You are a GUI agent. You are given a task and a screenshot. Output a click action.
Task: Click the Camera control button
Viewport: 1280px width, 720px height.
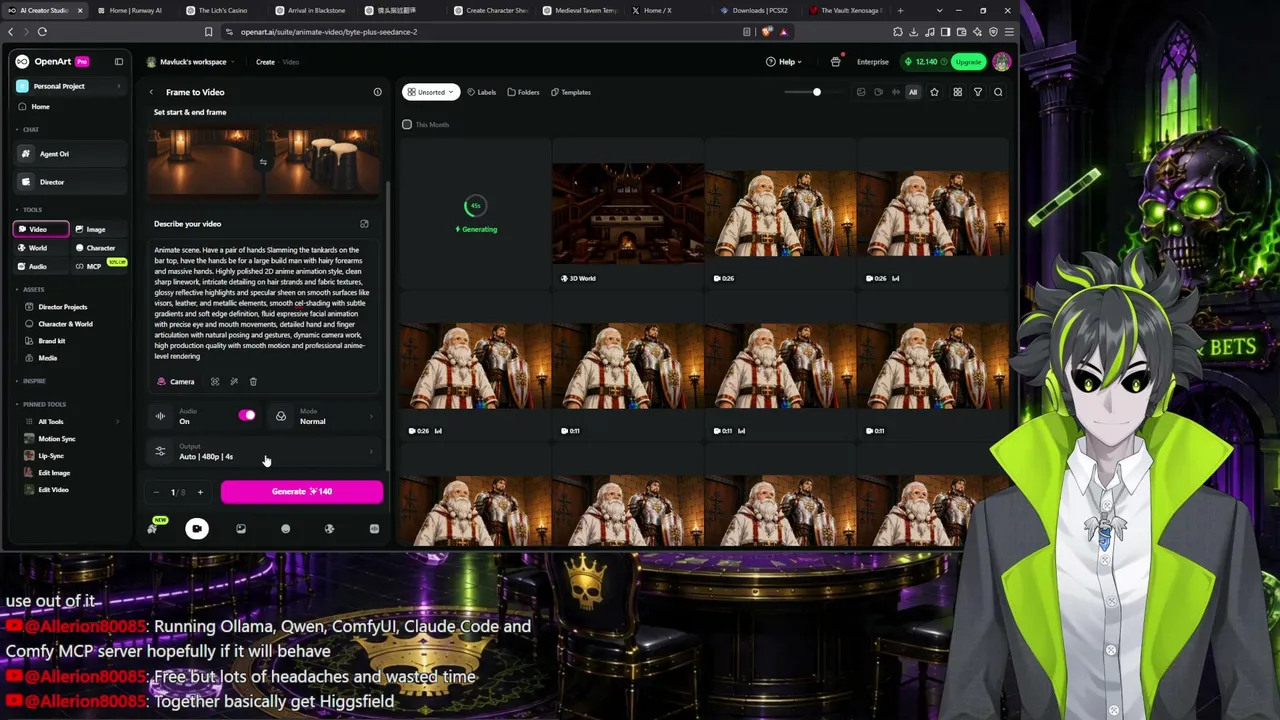coord(176,382)
